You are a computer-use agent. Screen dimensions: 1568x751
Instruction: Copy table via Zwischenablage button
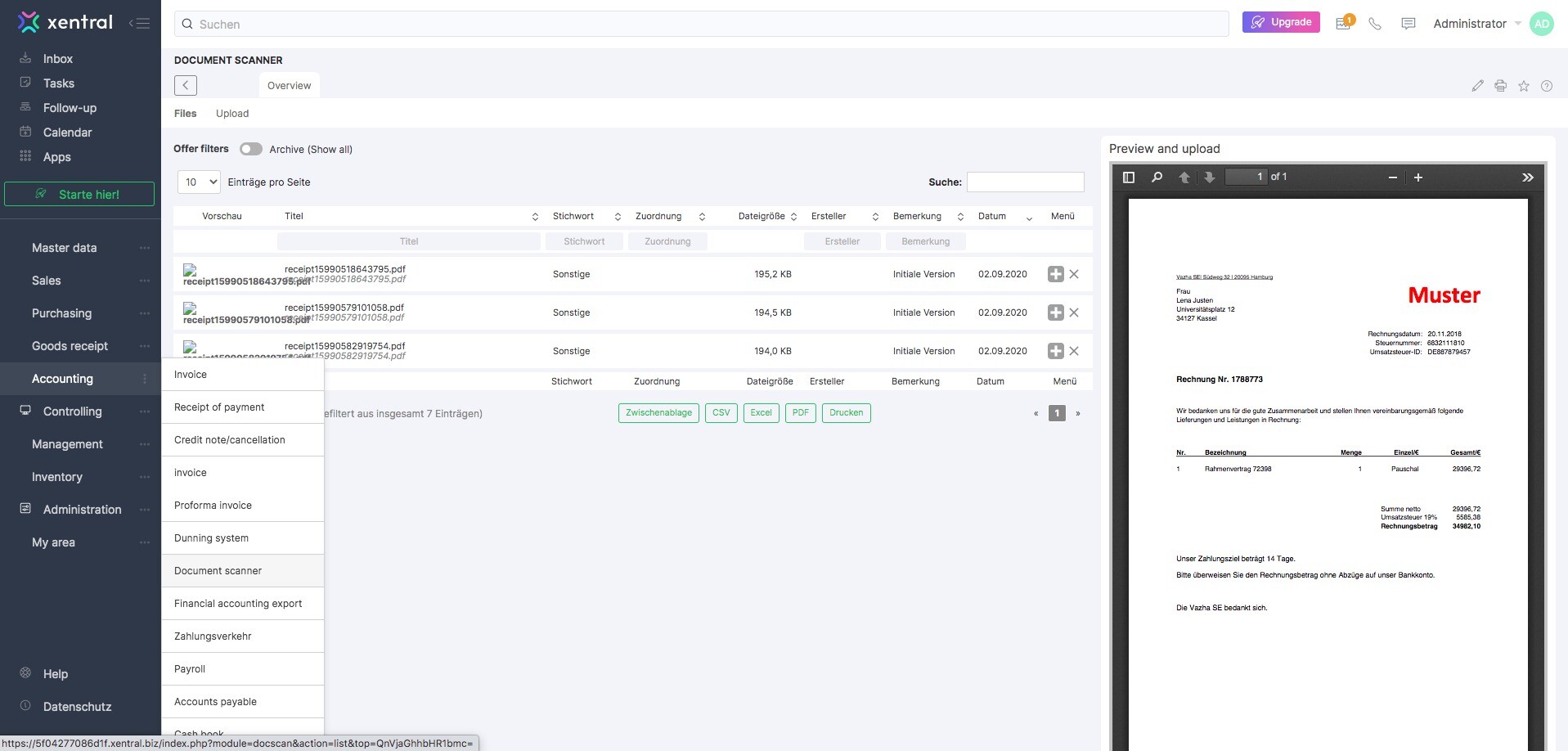pos(659,413)
